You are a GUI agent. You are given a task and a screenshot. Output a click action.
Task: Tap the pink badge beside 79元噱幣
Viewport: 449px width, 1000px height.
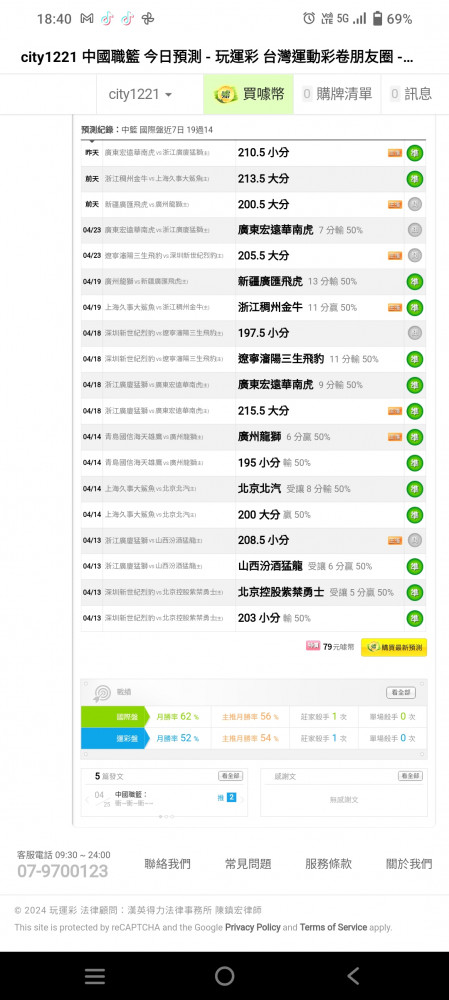(313, 647)
